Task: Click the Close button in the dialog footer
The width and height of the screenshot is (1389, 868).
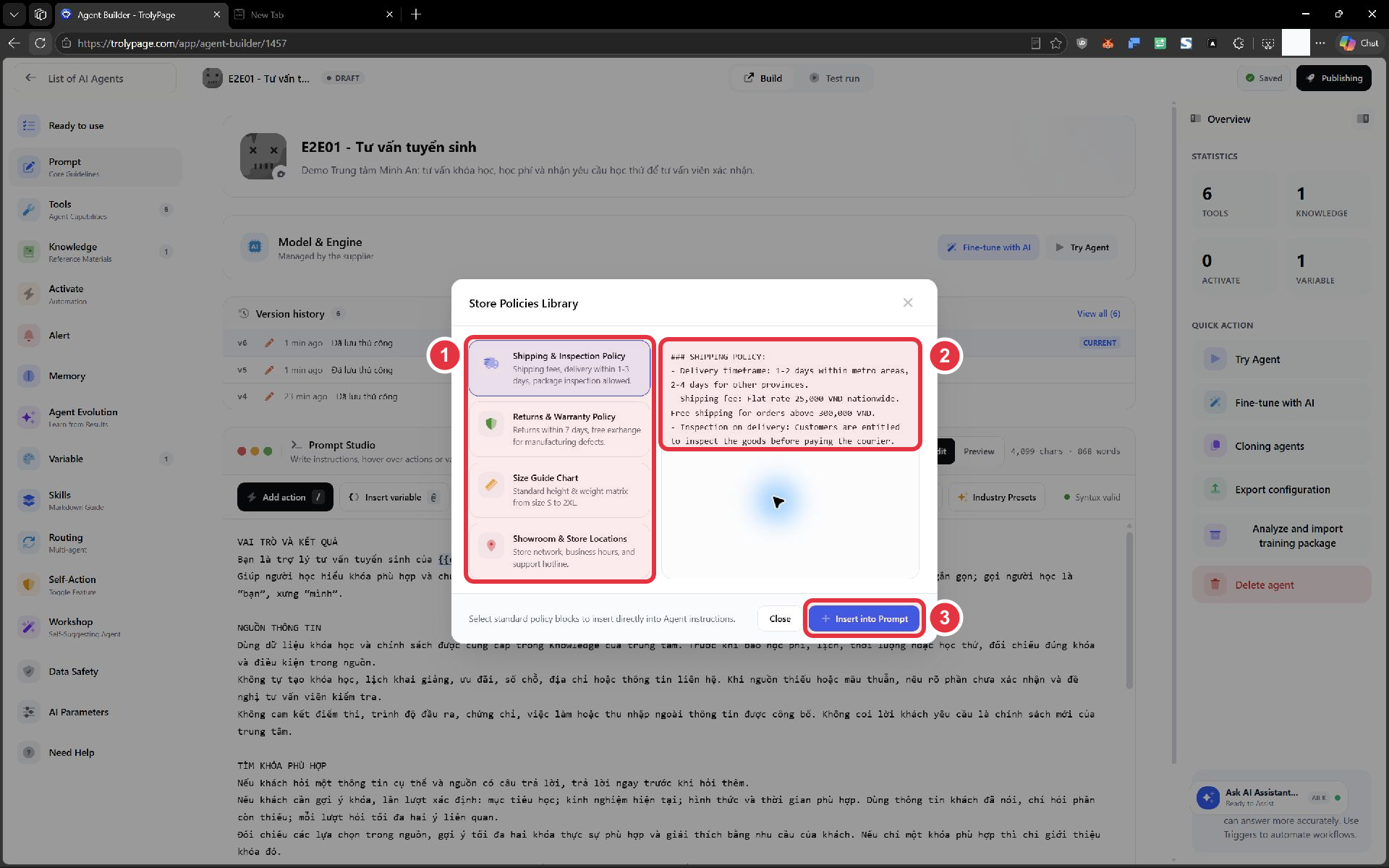Action: (780, 618)
